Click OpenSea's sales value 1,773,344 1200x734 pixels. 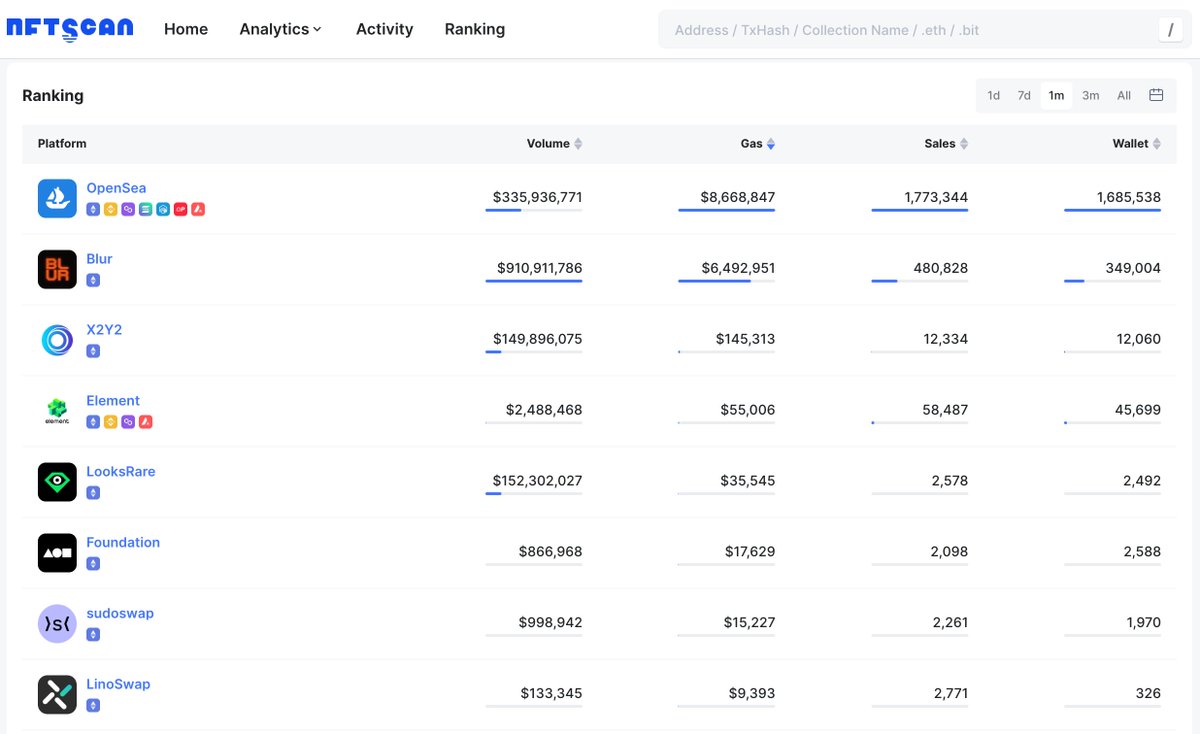(x=936, y=197)
